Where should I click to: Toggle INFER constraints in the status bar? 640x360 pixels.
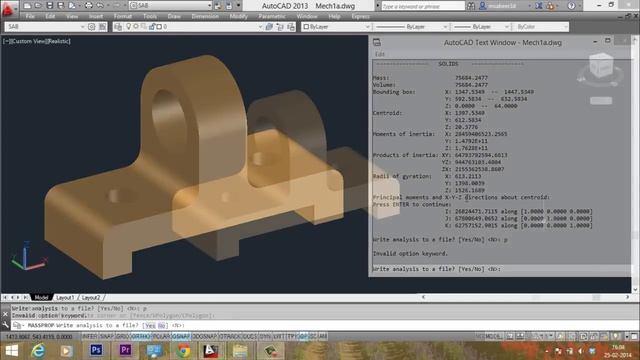(89, 337)
